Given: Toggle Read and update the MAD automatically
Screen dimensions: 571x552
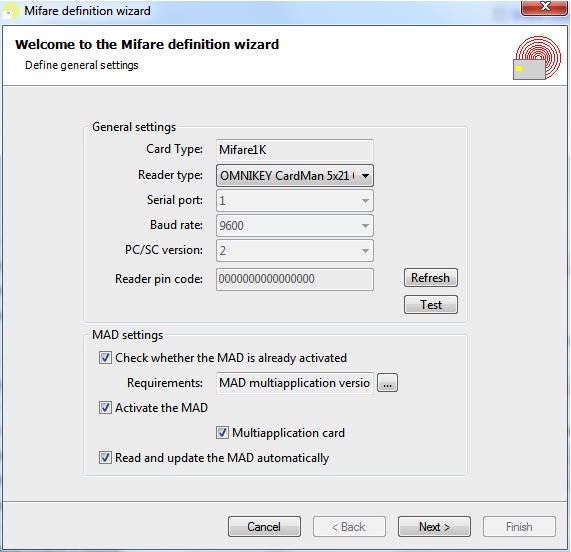Looking at the screenshot, I should coord(105,457).
